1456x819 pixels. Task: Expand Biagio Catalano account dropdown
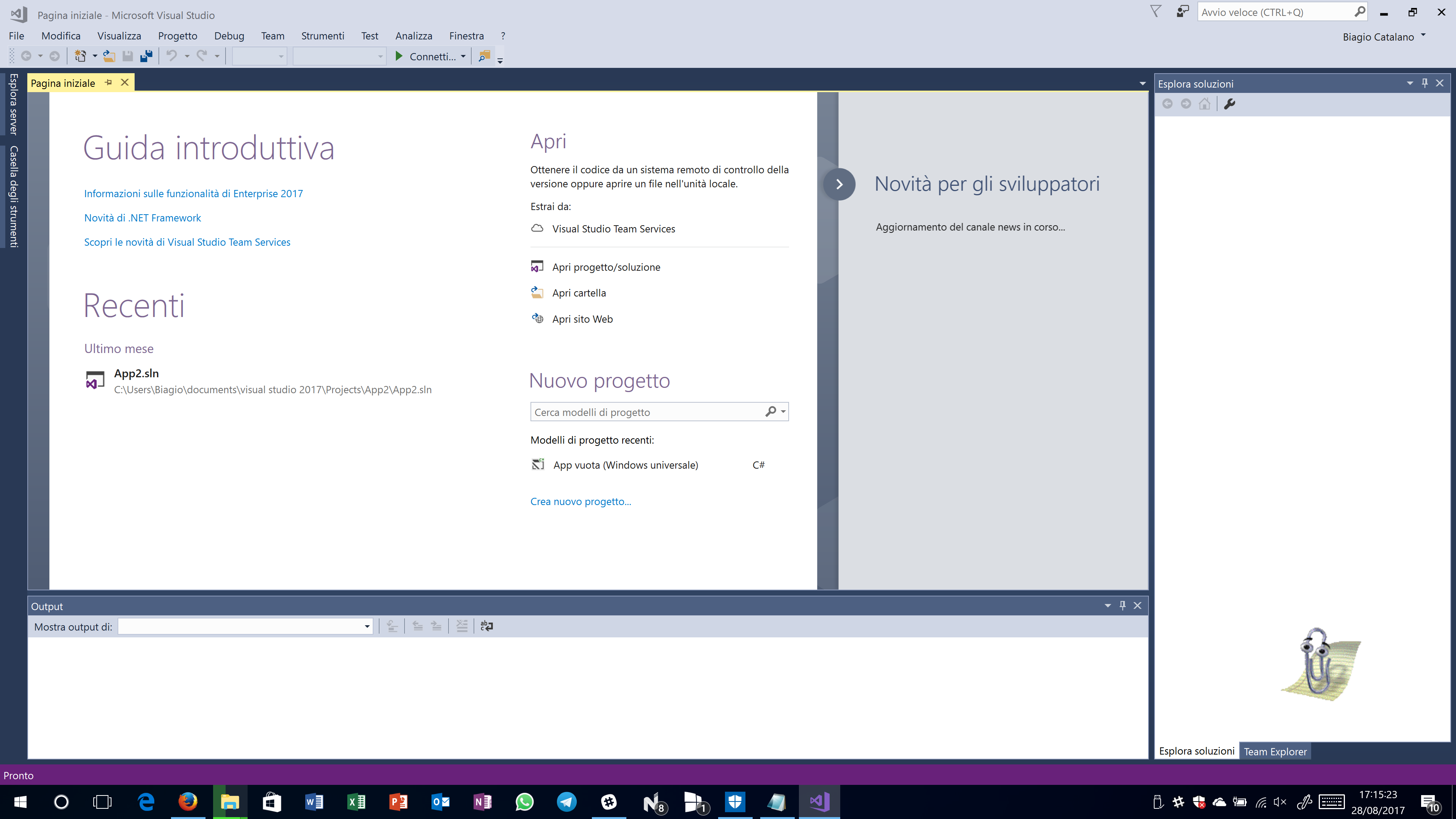click(1423, 36)
